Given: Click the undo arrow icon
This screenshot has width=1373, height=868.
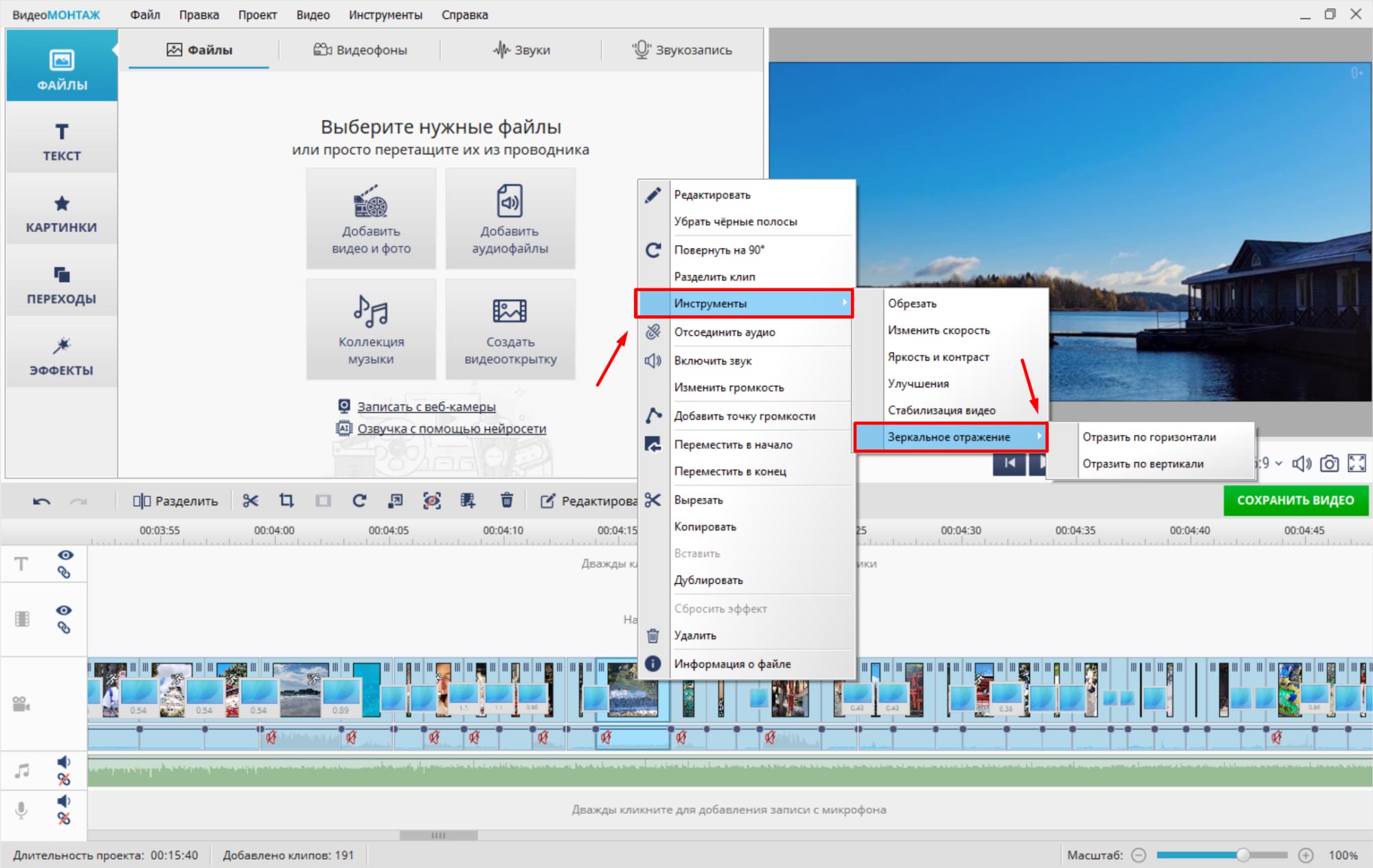Looking at the screenshot, I should pyautogui.click(x=41, y=501).
